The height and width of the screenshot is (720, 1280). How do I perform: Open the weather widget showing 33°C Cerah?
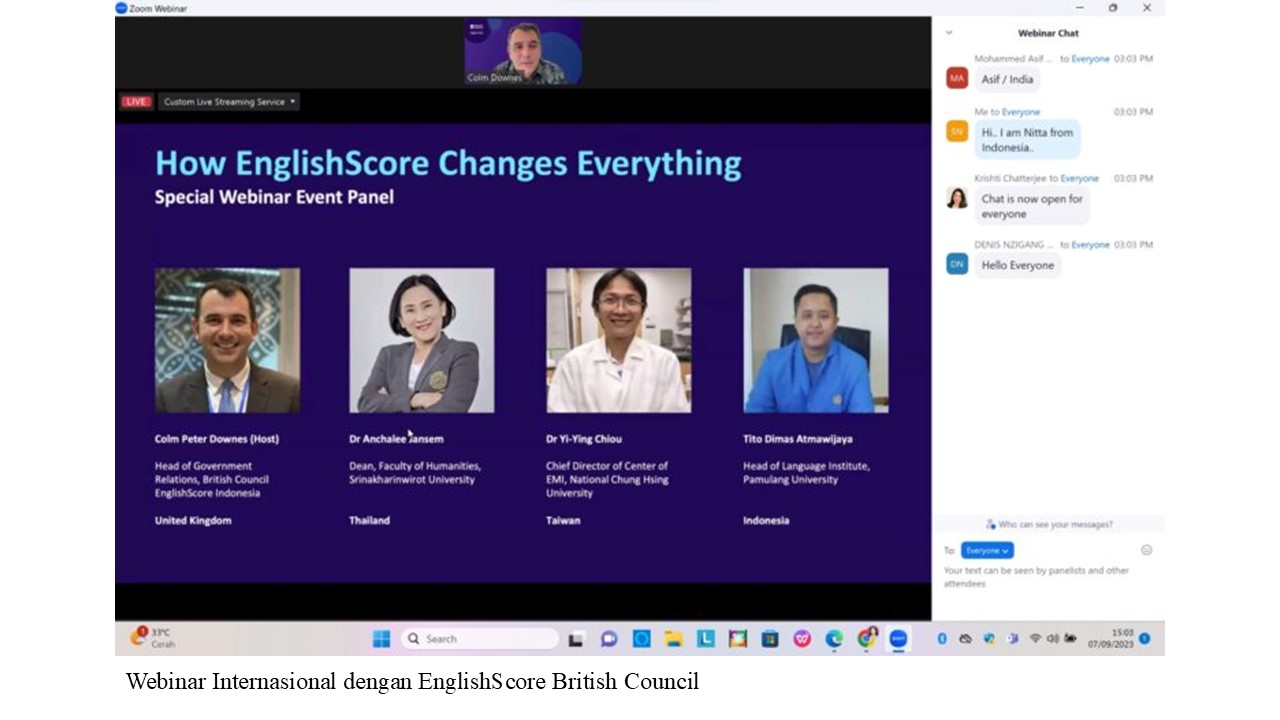tap(152, 638)
